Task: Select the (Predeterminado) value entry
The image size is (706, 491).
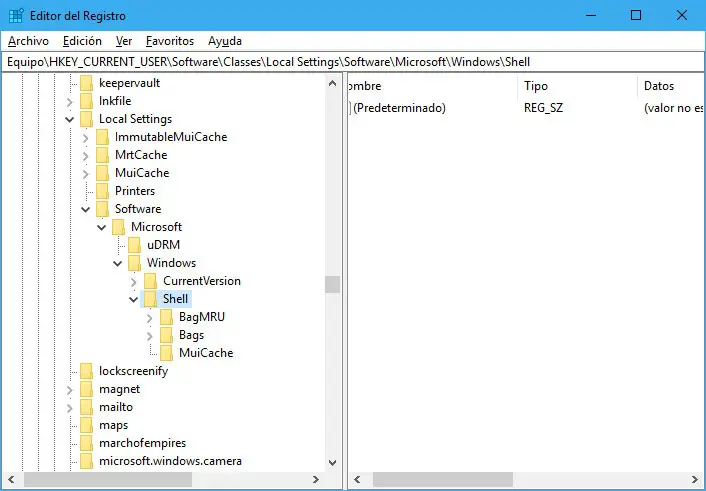Action: [x=399, y=108]
